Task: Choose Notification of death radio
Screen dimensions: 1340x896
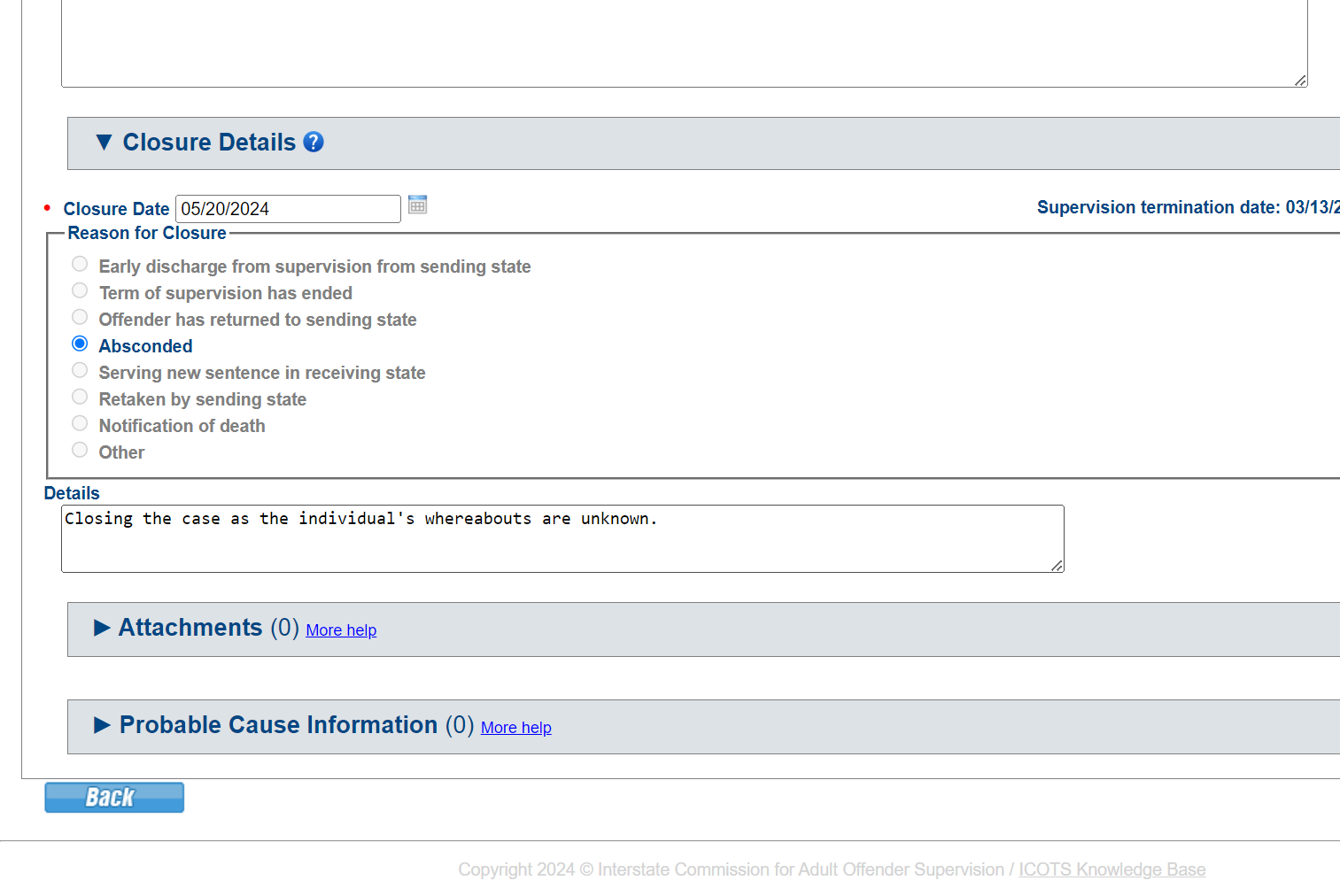Action: 80,423
